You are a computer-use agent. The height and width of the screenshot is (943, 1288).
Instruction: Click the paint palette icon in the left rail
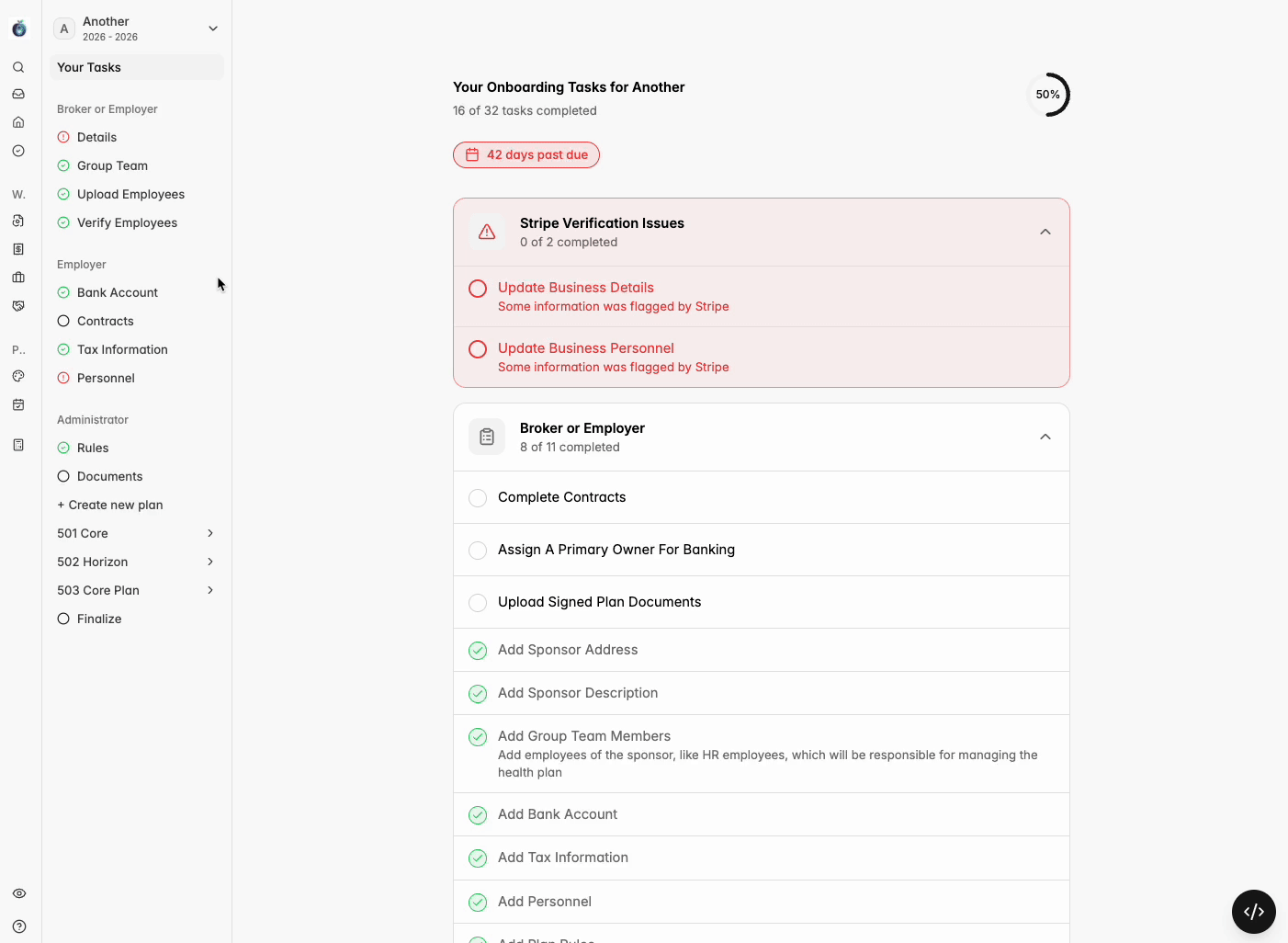(18, 376)
